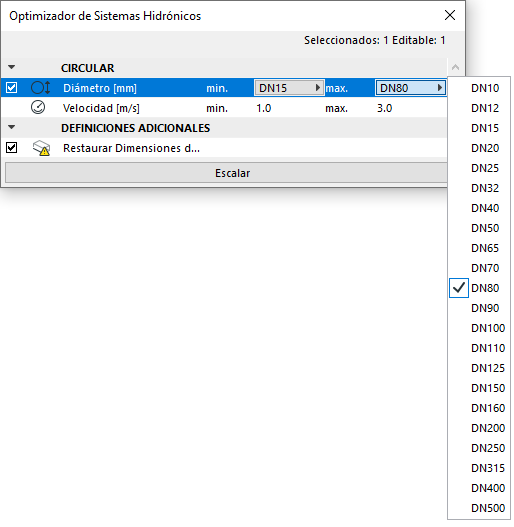Screen dimensions: 514x527
Task: Uncheck the Diámetro [mm] checkbox
Action: pos(12,88)
